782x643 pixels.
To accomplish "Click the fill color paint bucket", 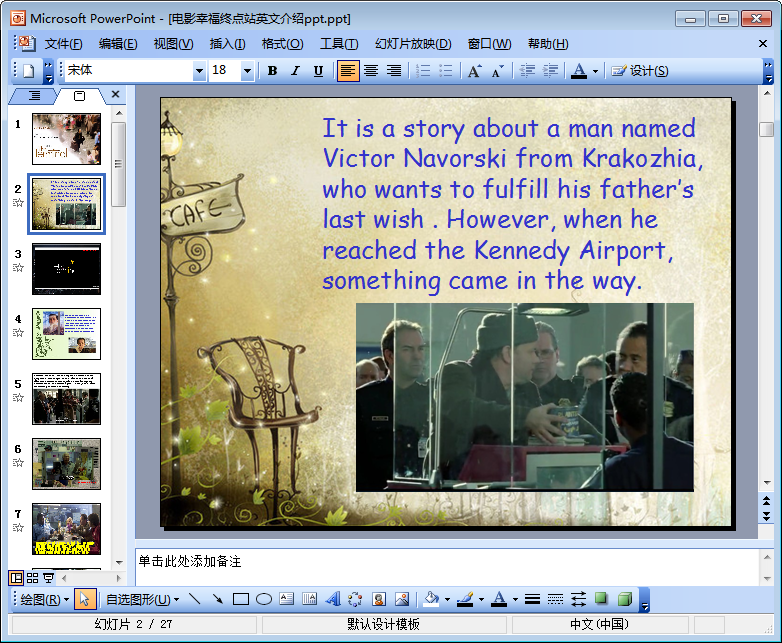I will coord(431,599).
